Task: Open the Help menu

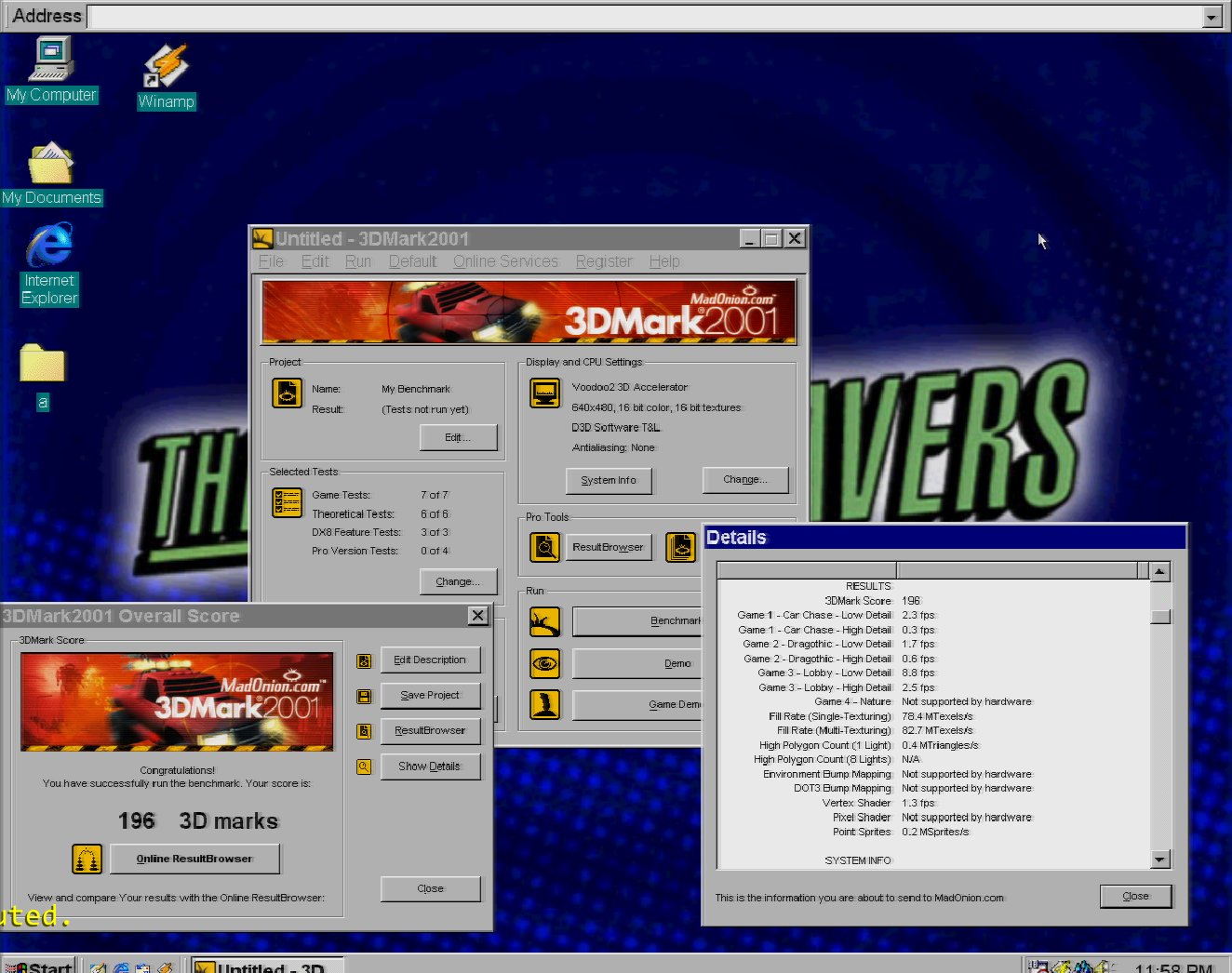Action: click(664, 261)
